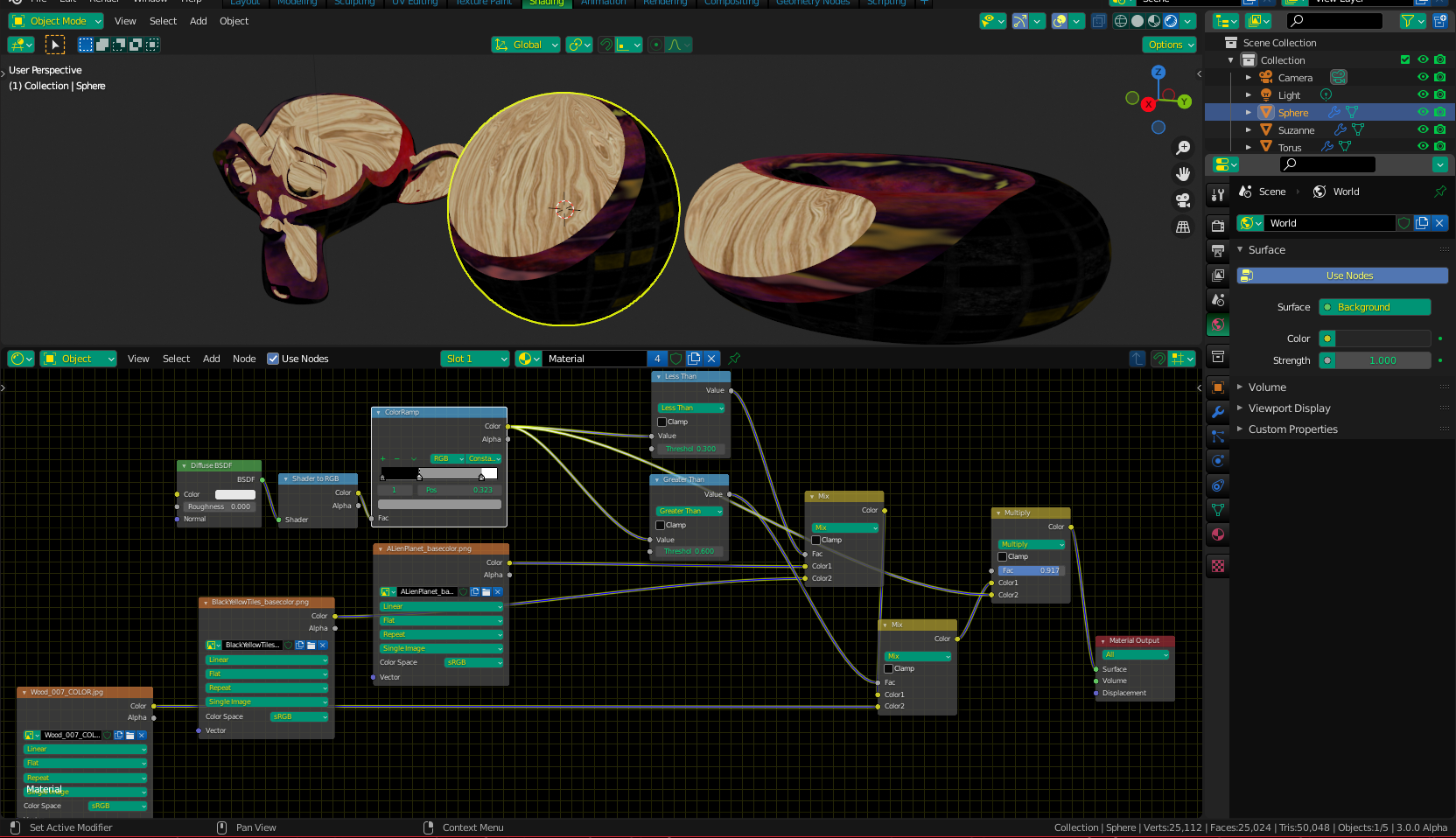Image resolution: width=1456 pixels, height=838 pixels.
Task: Open viewport Object menu
Action: click(x=234, y=21)
